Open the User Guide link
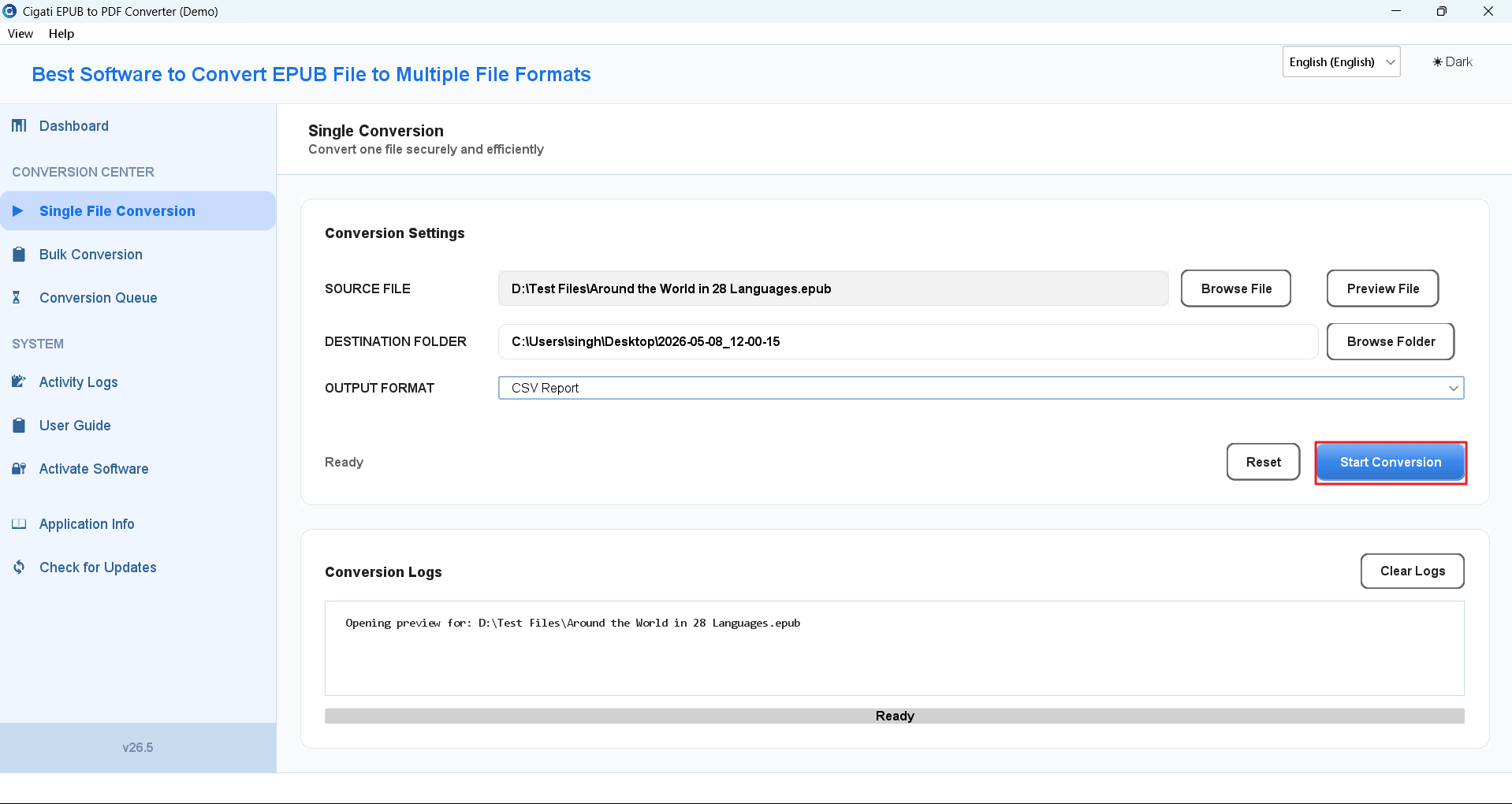Screen dimensions: 1512x804 click(75, 426)
